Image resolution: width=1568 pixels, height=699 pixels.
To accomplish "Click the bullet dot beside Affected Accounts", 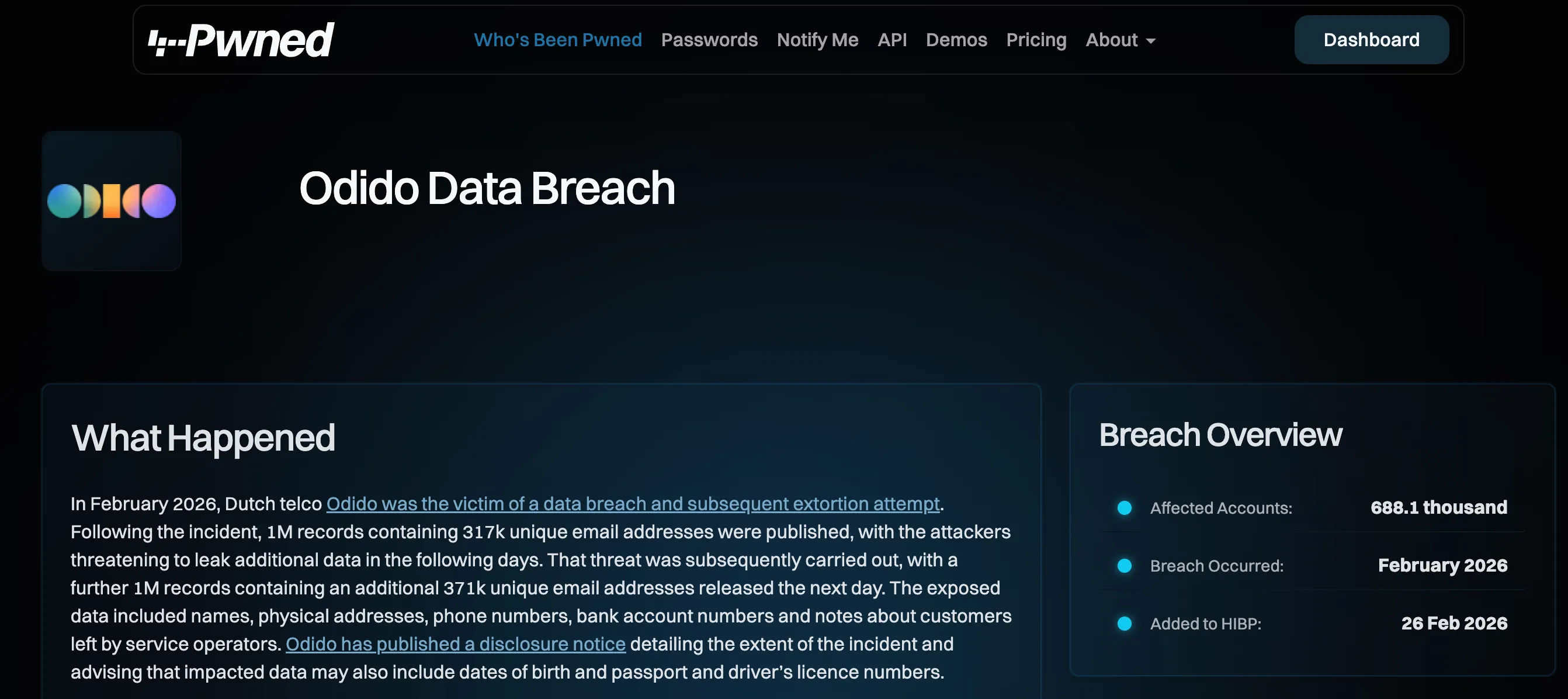I will click(x=1124, y=508).
